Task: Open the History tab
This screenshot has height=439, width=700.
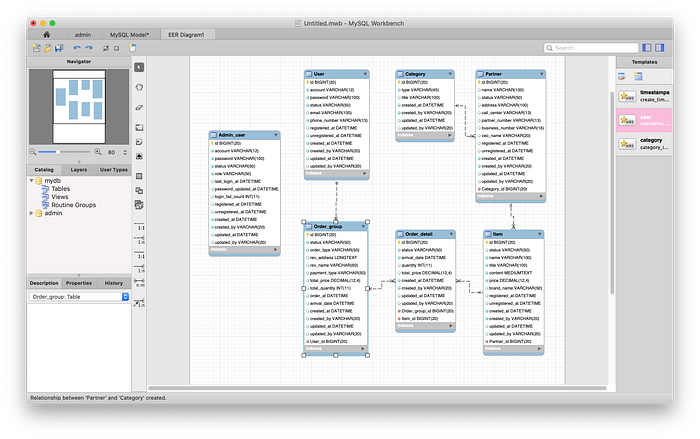Action: click(113, 283)
